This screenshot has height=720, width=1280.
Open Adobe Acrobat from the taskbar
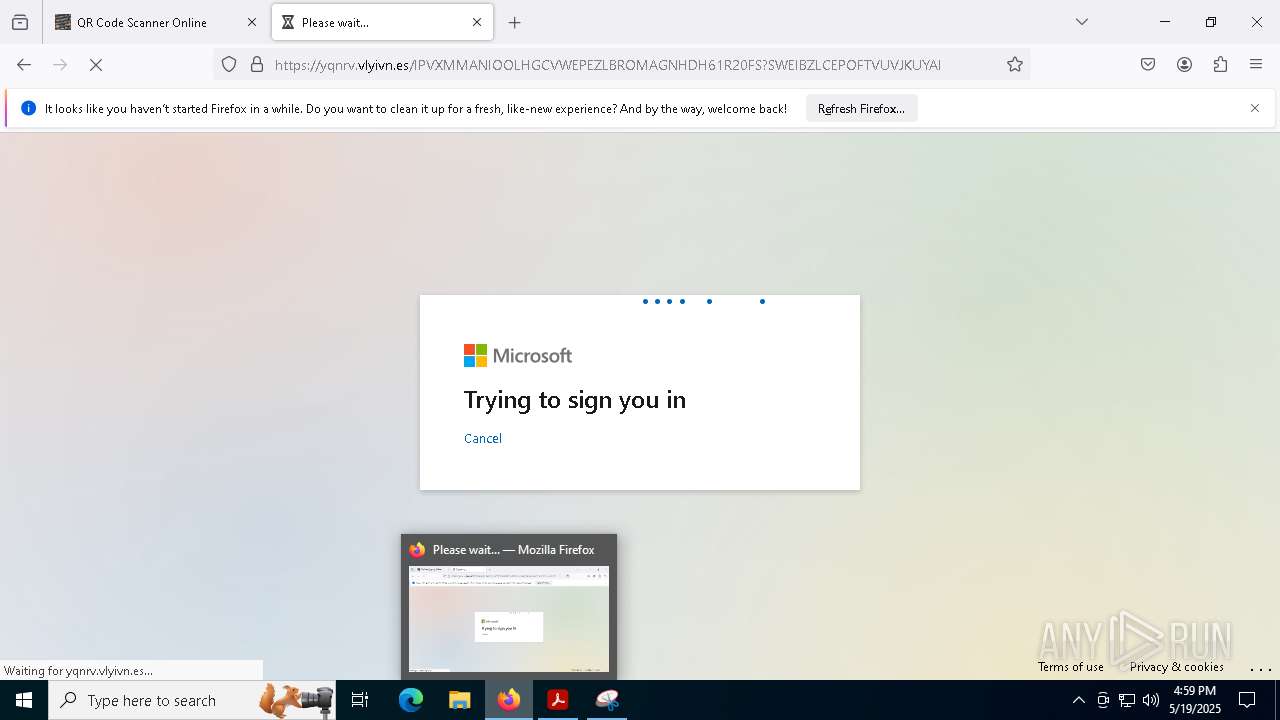click(x=558, y=700)
